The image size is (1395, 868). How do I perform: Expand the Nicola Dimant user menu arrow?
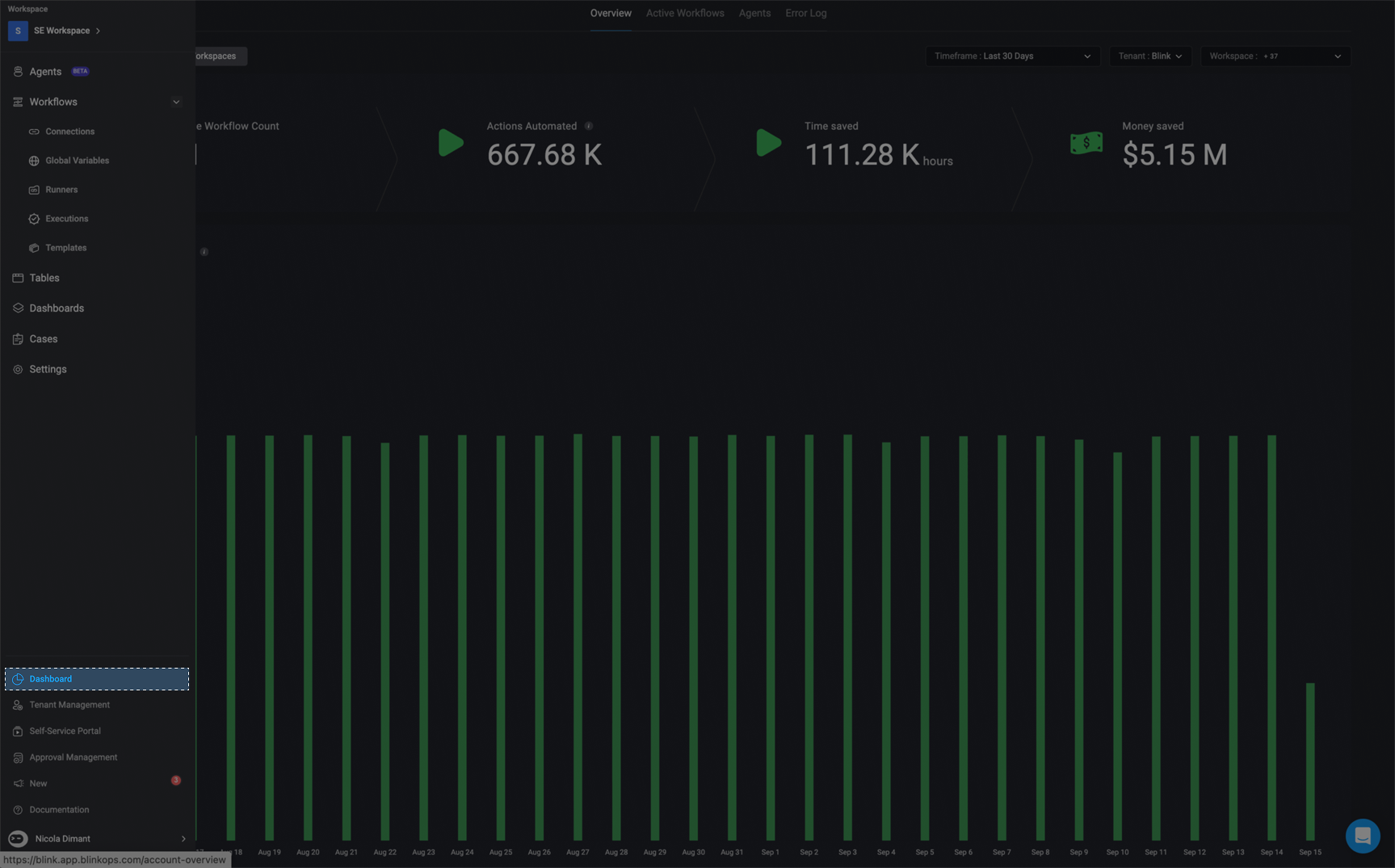[x=183, y=839]
